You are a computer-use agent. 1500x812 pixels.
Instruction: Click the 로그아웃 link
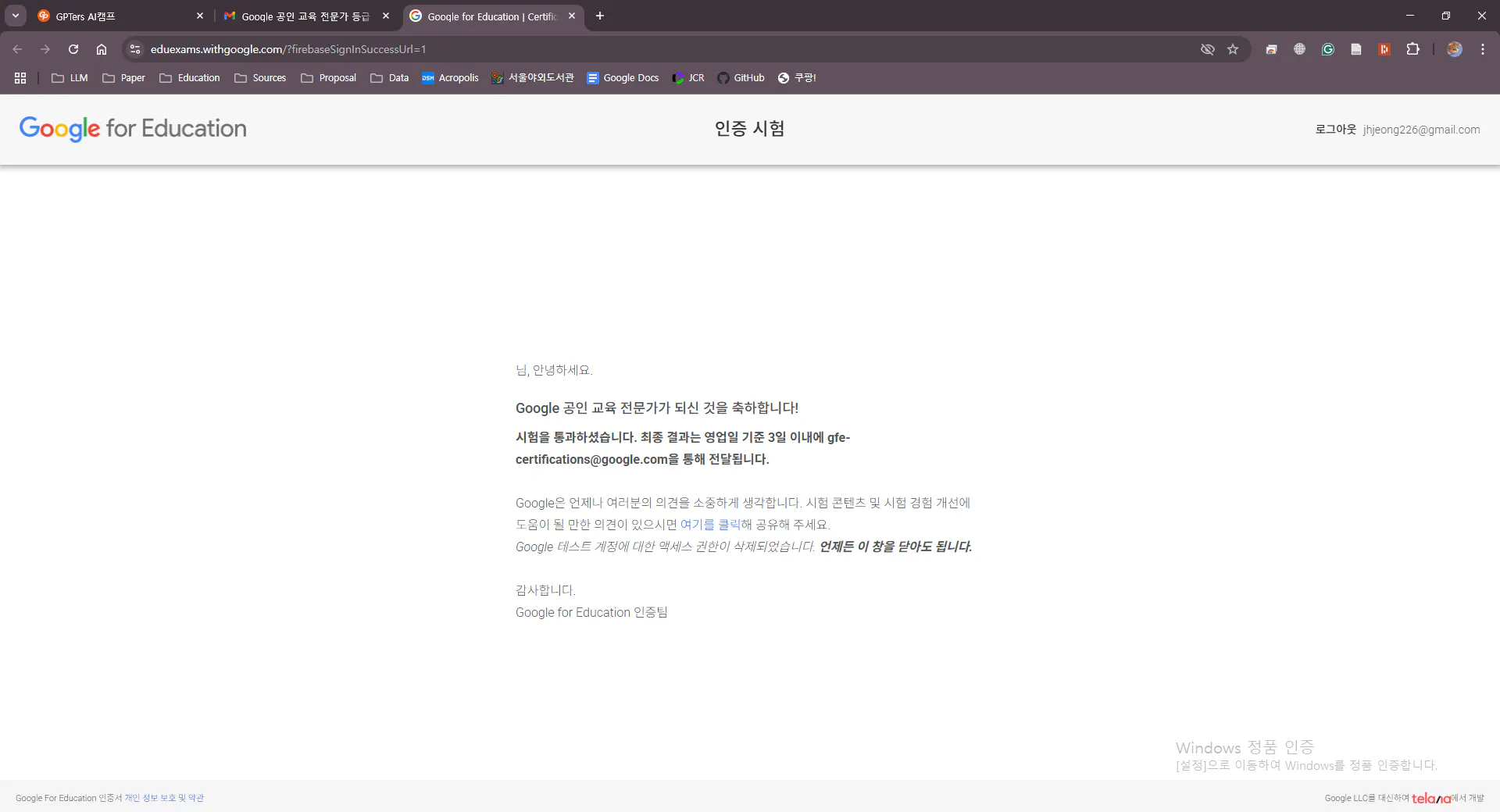(1335, 129)
